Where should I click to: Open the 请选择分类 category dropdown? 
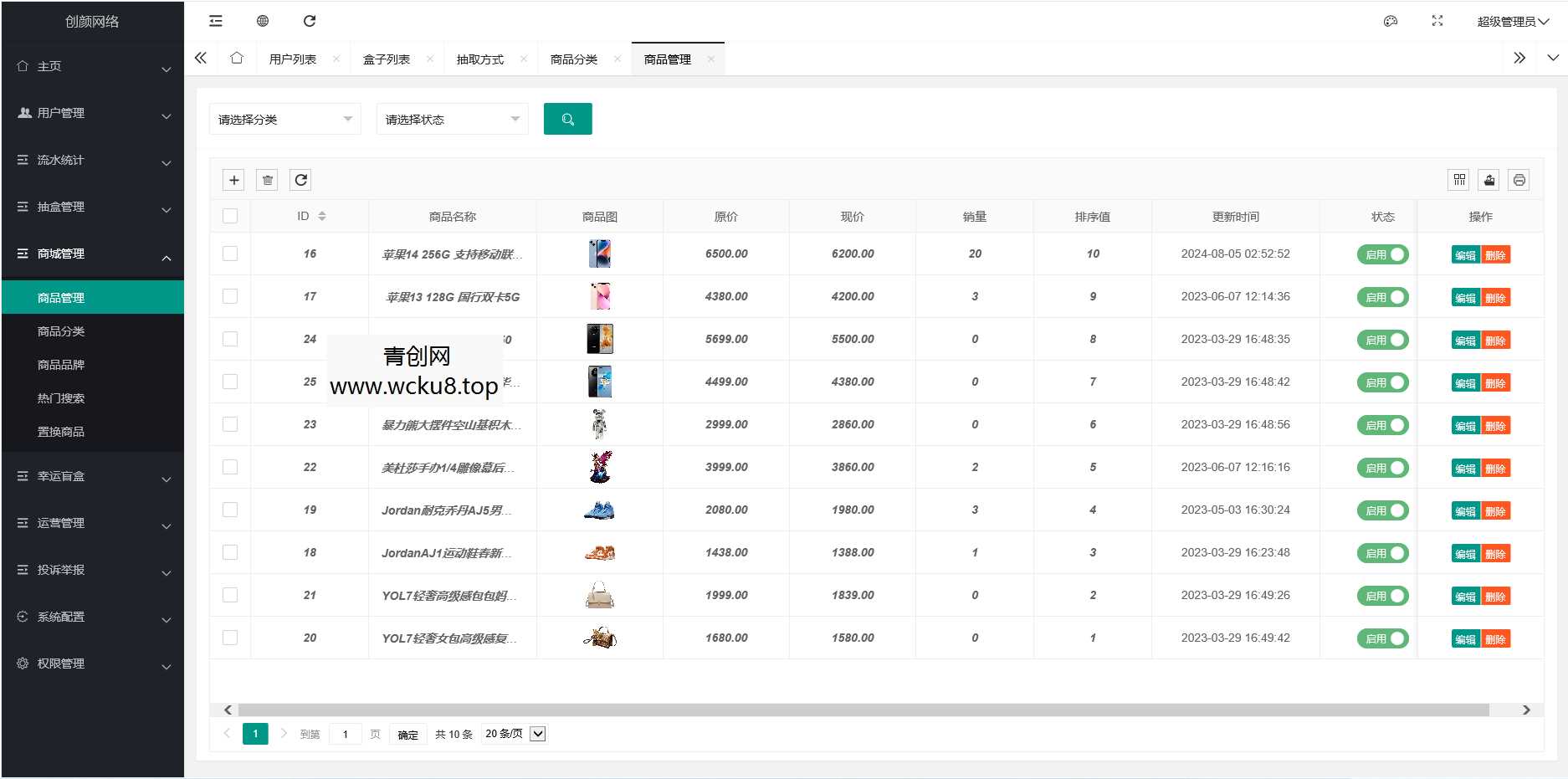point(284,120)
